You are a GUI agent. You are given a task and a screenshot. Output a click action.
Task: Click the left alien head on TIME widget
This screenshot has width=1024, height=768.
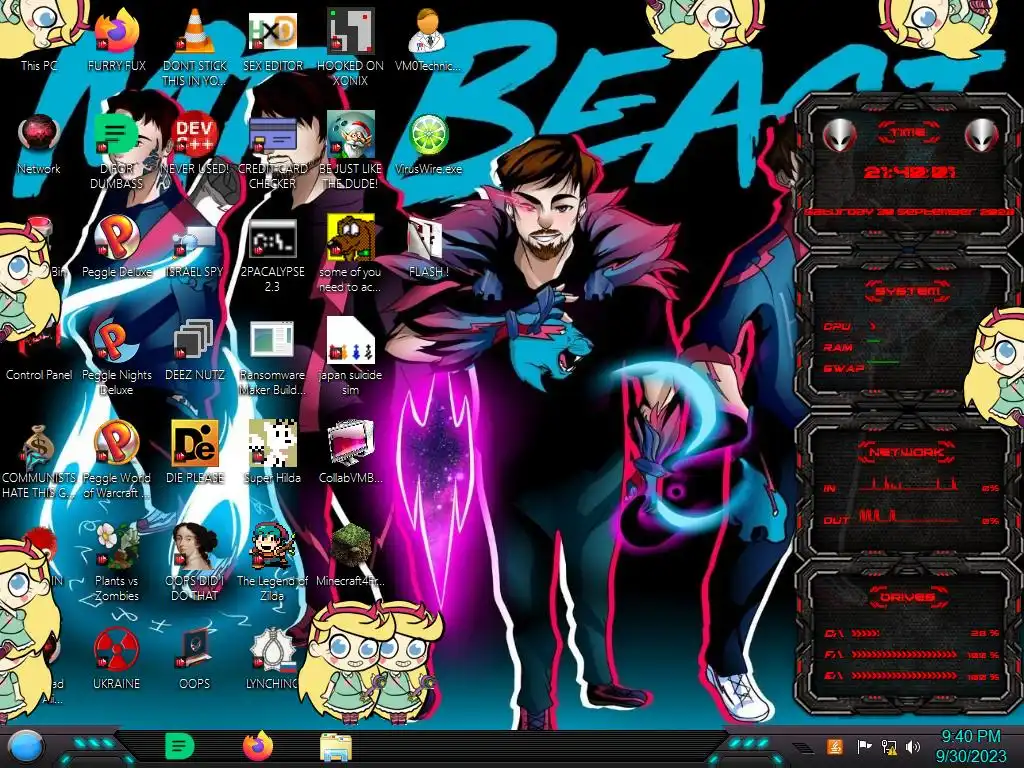coord(838,136)
